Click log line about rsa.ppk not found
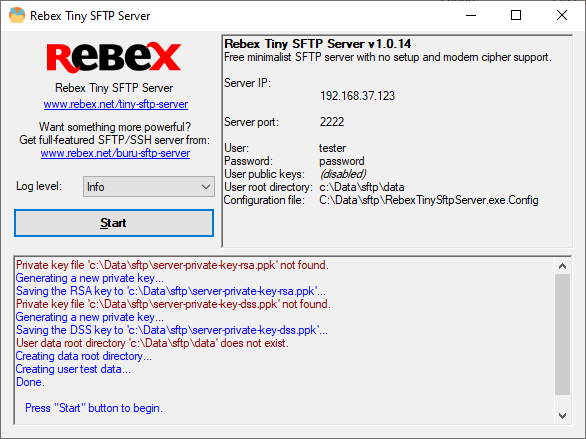The width and height of the screenshot is (586, 439). coord(172,265)
